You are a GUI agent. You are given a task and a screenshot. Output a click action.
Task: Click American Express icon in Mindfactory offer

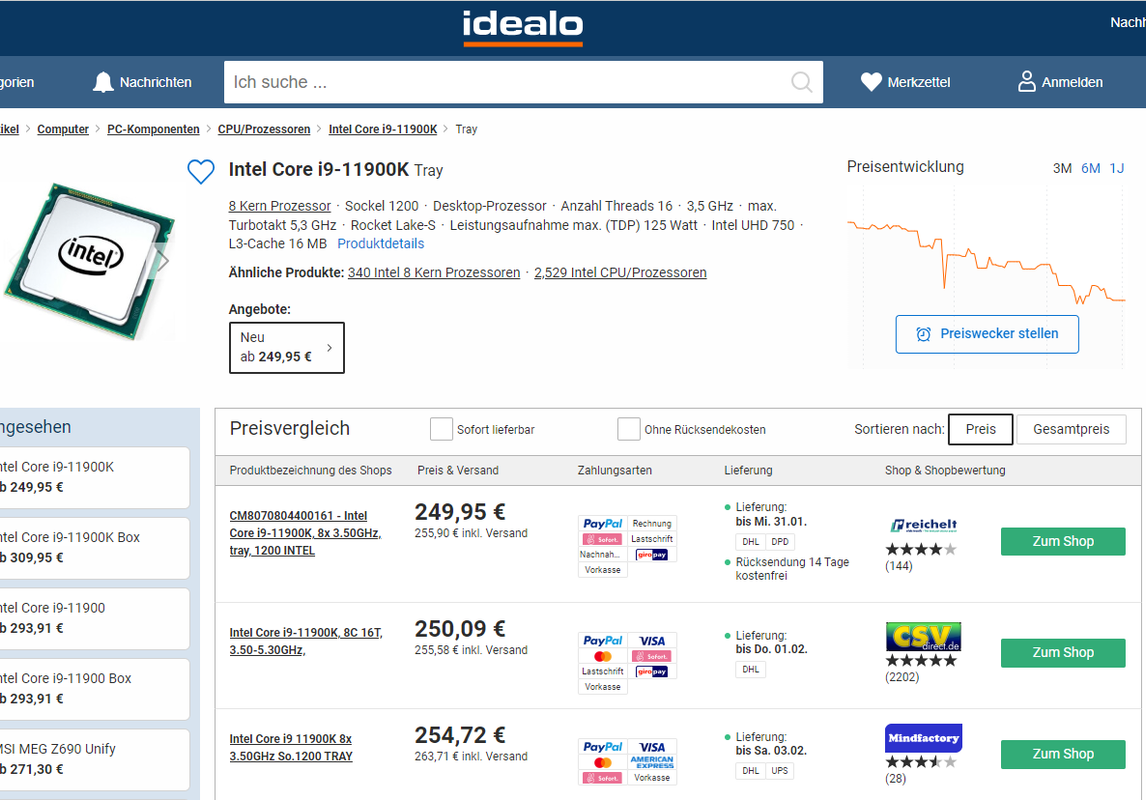tap(652, 762)
